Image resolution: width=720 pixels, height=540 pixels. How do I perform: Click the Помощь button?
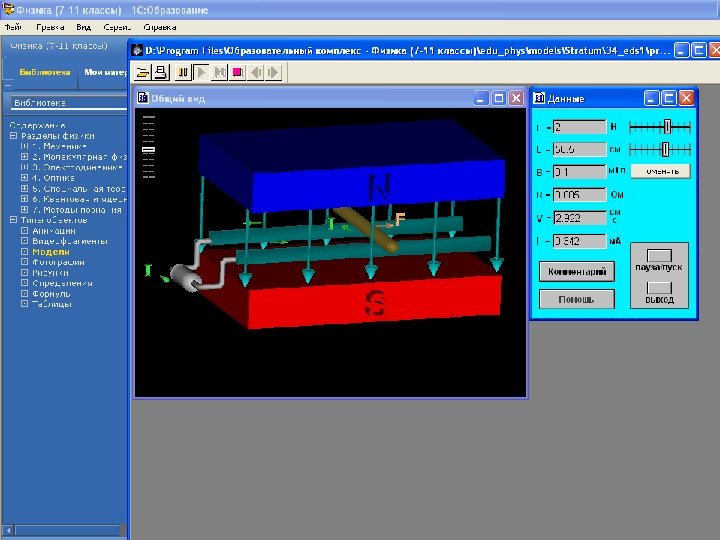pos(577,299)
